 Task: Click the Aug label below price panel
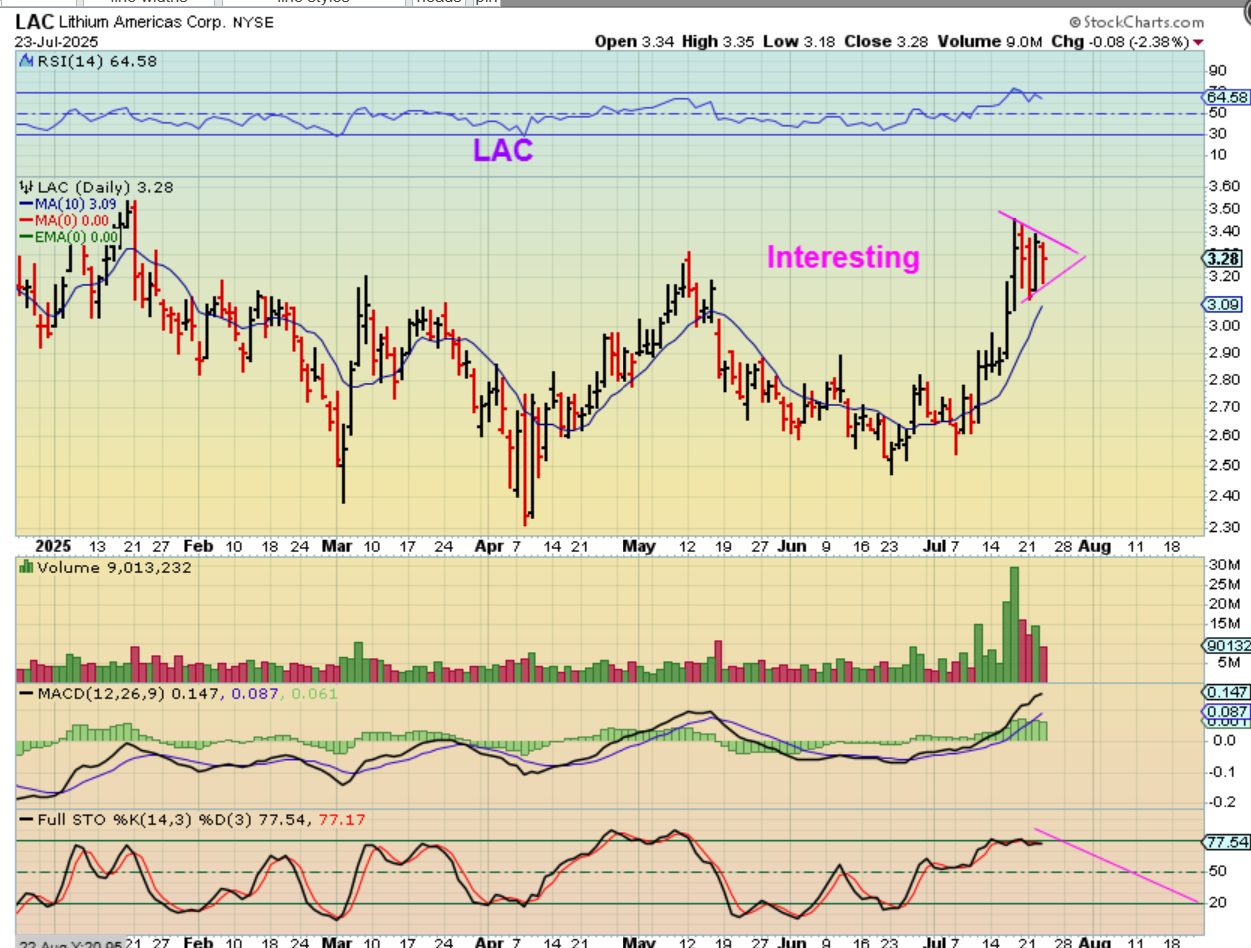pyautogui.click(x=1095, y=547)
